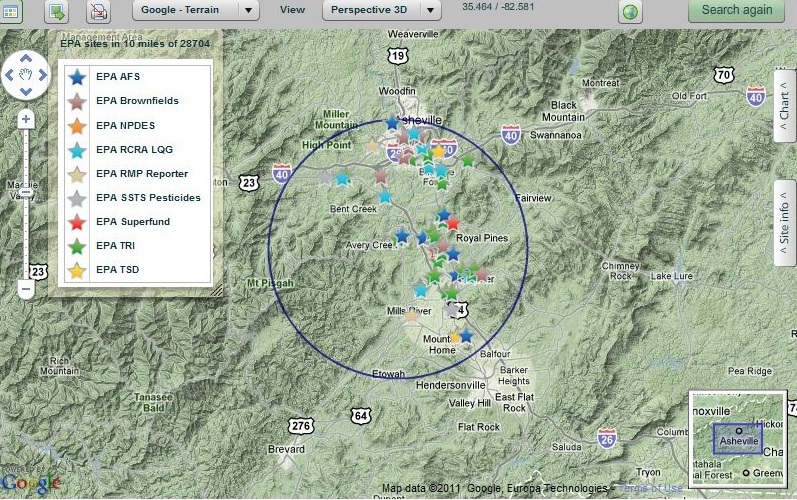Click the EPA RCRA LQG legend label
The image size is (797, 500).
(x=134, y=149)
